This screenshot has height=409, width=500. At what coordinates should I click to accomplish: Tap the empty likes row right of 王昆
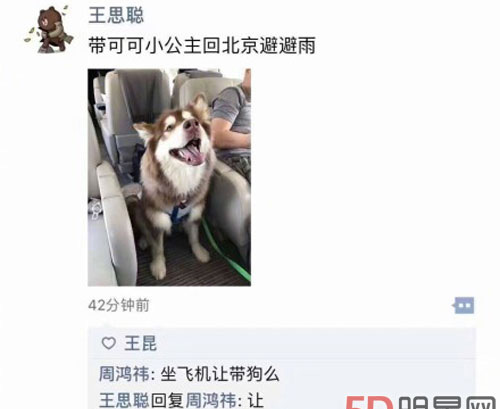[x=315, y=343]
